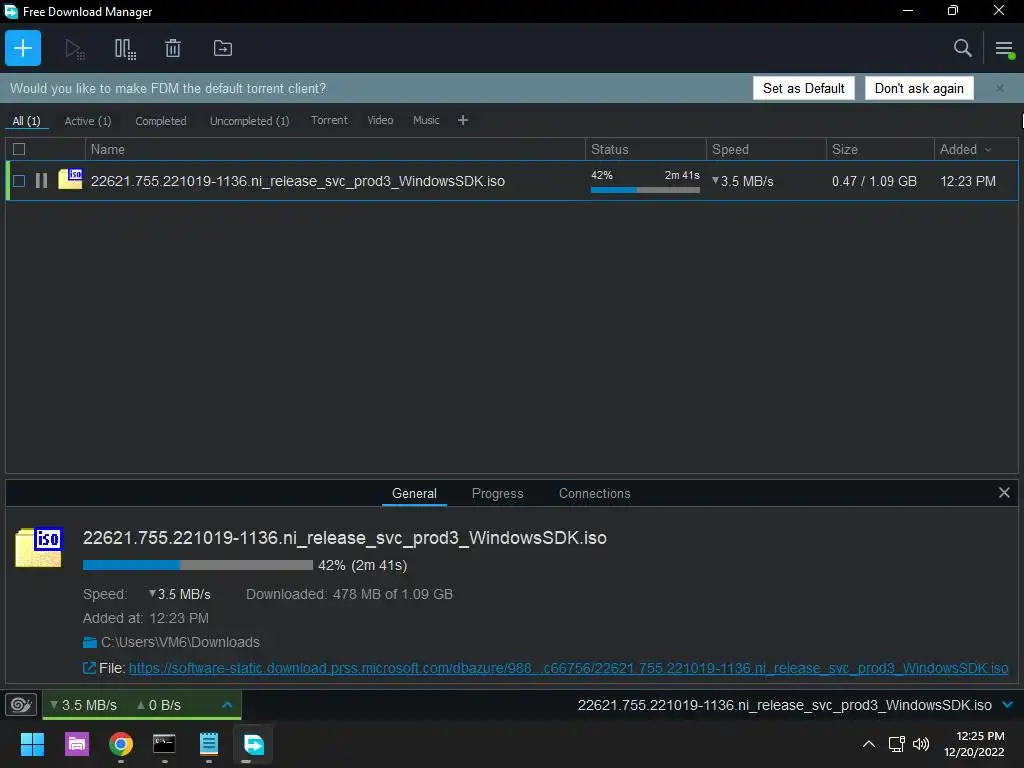Click the 12:23 PM added time cell
1024x768 pixels.
point(968,181)
